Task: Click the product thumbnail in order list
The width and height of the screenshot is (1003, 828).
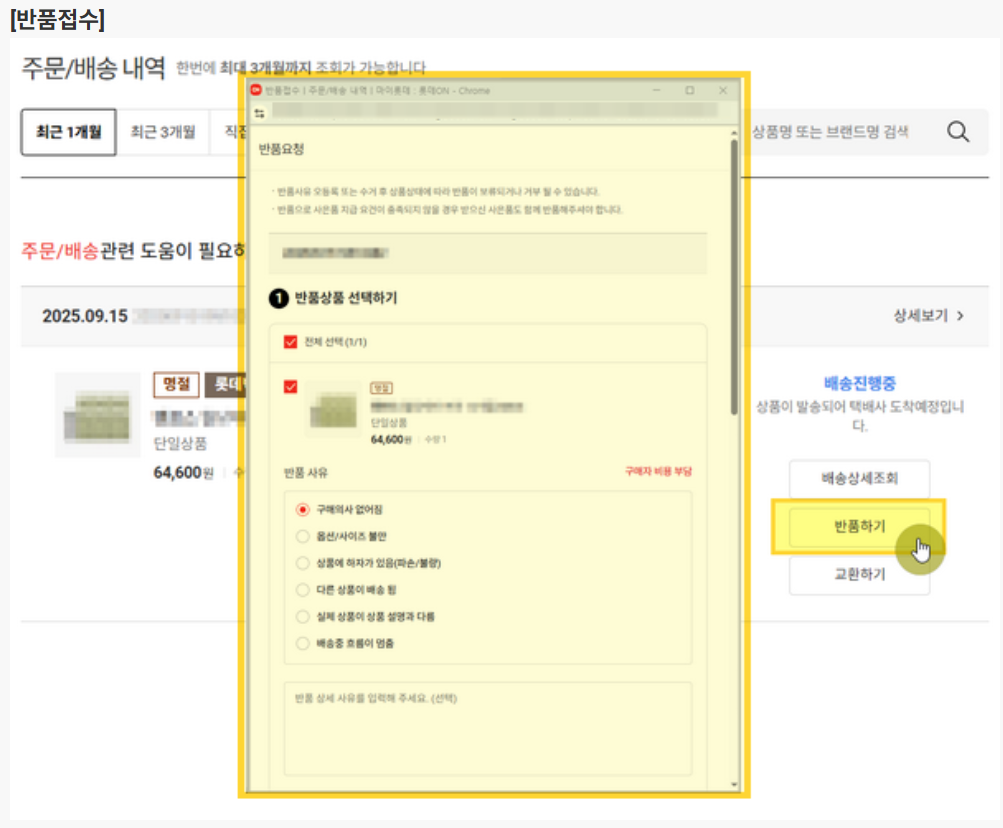Action: pyautogui.click(x=97, y=415)
